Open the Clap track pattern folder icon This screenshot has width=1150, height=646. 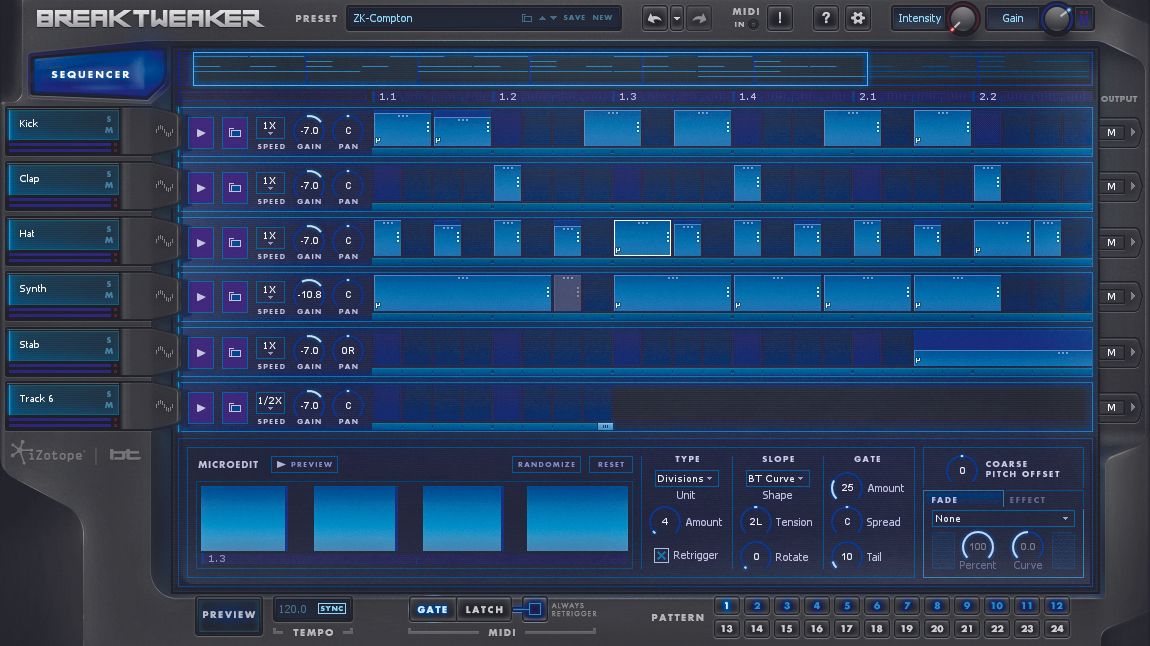pyautogui.click(x=235, y=188)
